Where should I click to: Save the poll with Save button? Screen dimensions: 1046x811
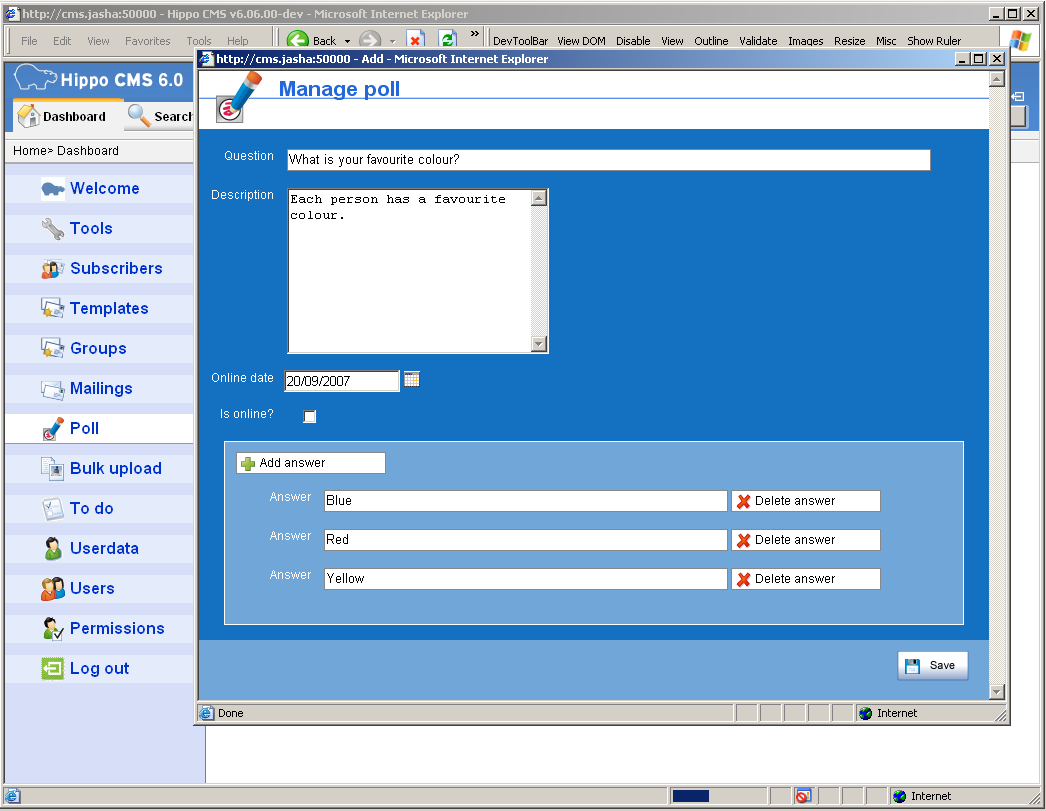point(932,665)
